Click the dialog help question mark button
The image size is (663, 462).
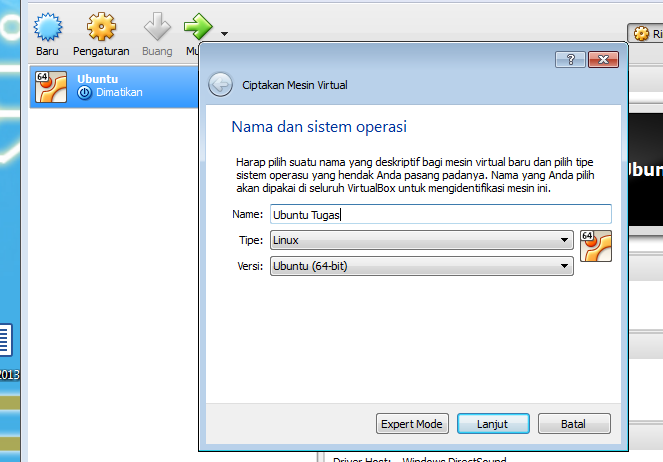coord(570,60)
